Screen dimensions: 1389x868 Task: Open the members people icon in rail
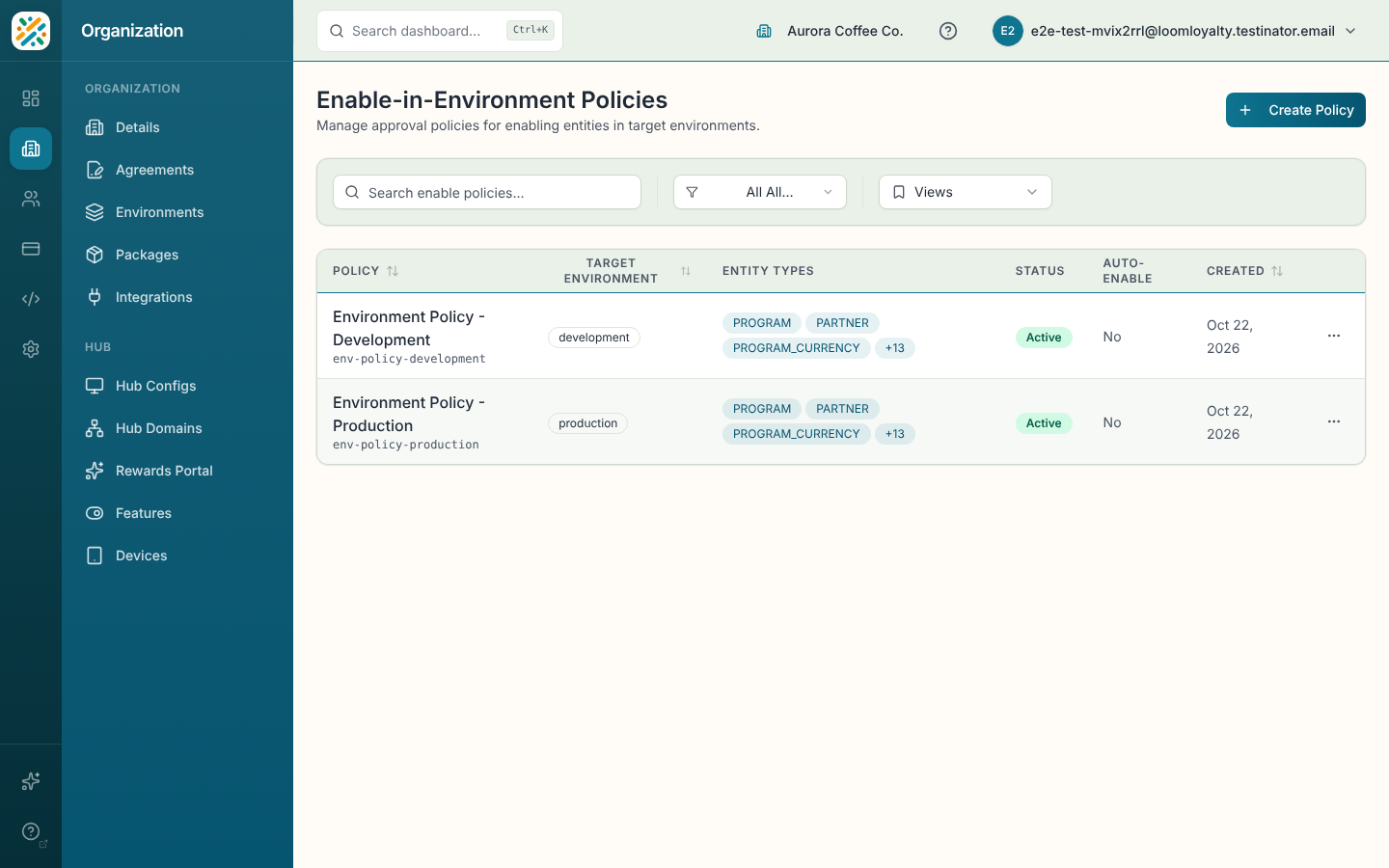pyautogui.click(x=31, y=199)
